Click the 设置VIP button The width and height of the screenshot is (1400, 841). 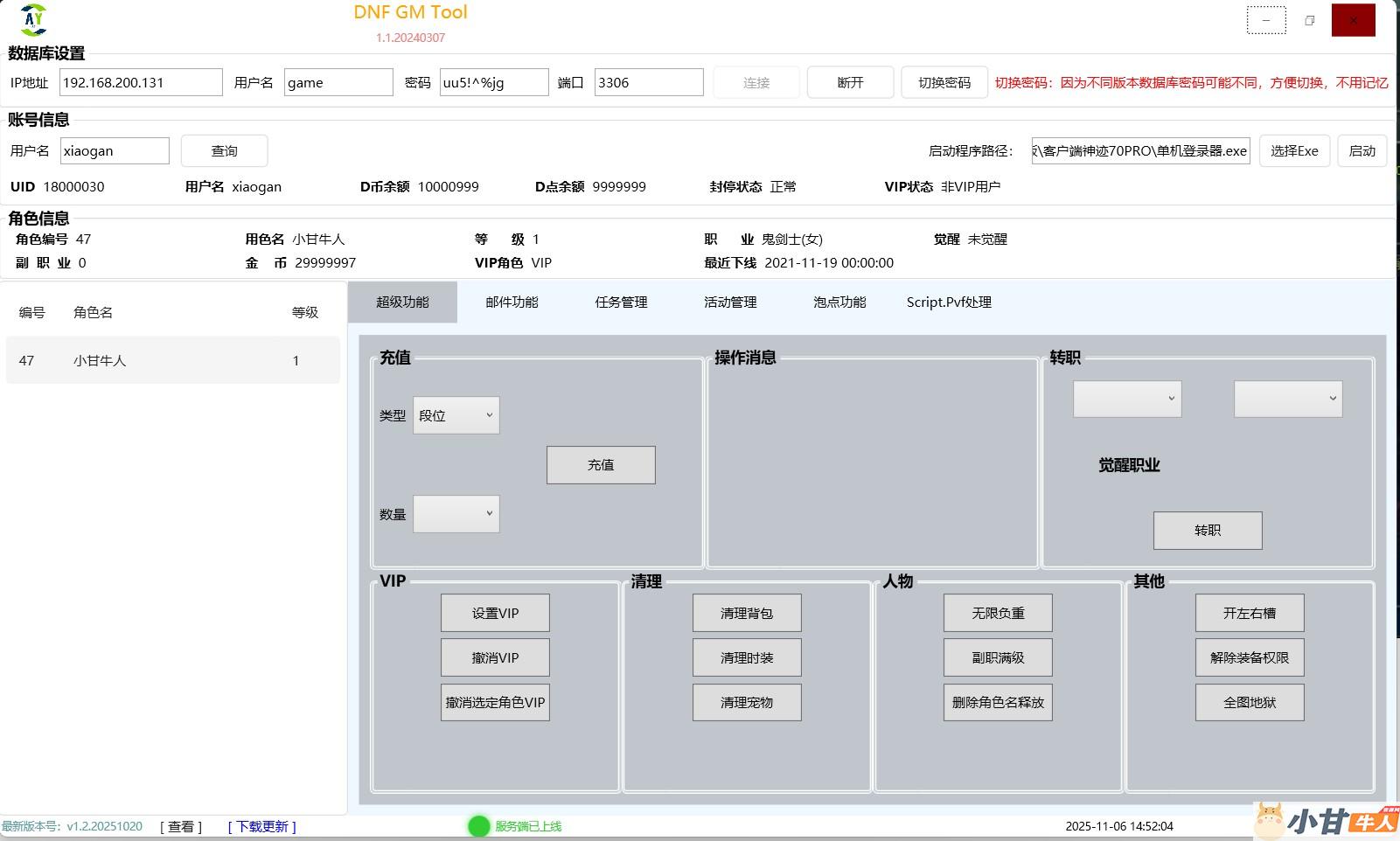click(495, 613)
